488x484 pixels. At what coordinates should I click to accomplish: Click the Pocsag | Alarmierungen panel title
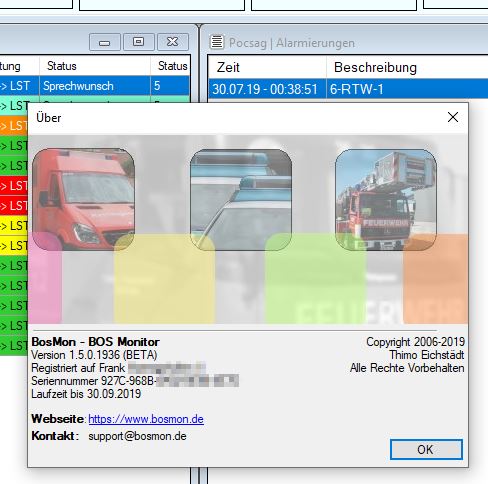pos(292,43)
